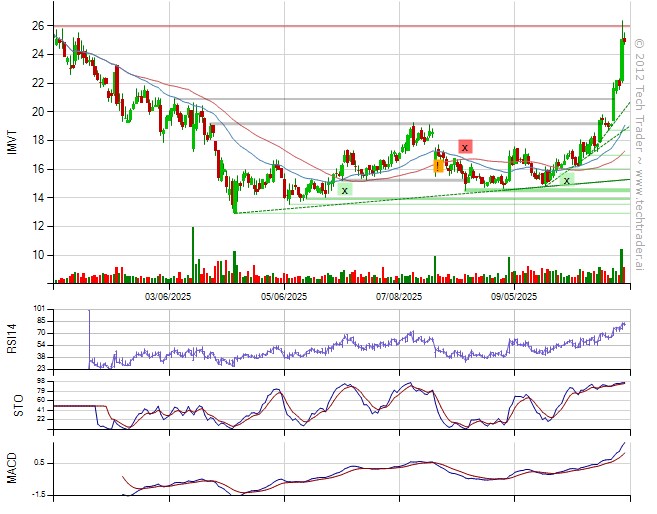Click the latest candlestick at the price peak

tap(623, 40)
